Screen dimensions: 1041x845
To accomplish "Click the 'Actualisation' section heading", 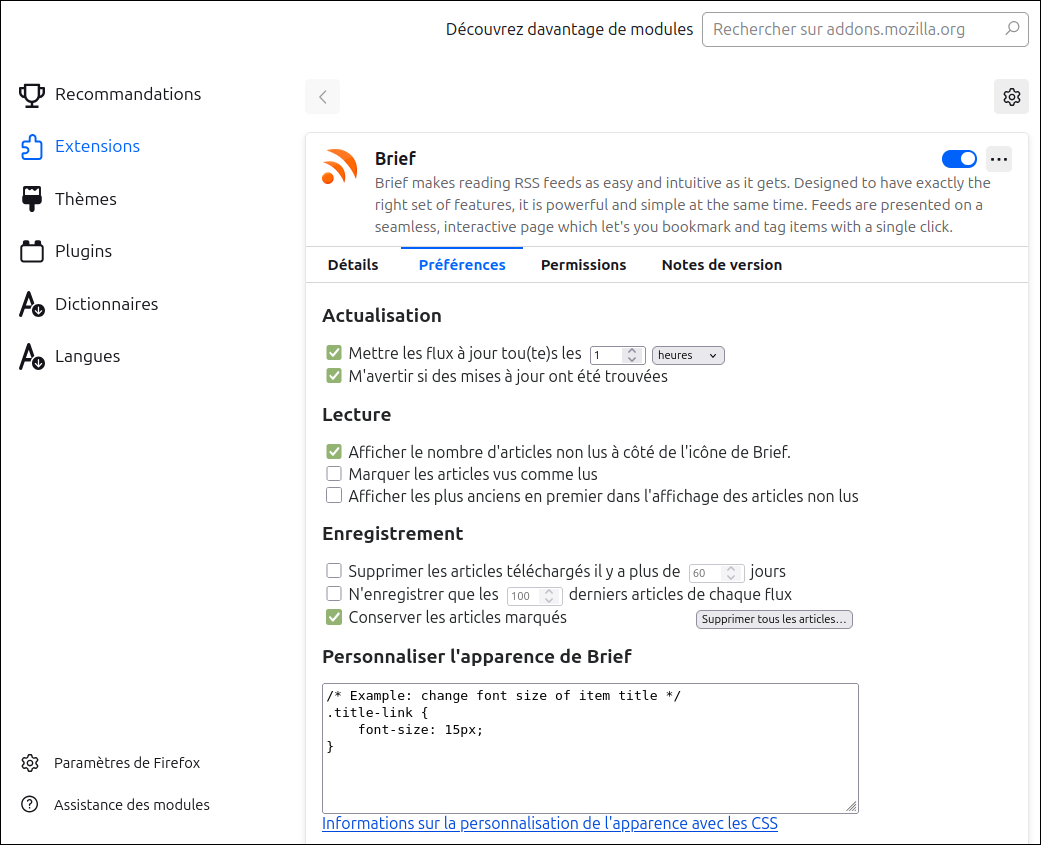I will pos(382,315).
